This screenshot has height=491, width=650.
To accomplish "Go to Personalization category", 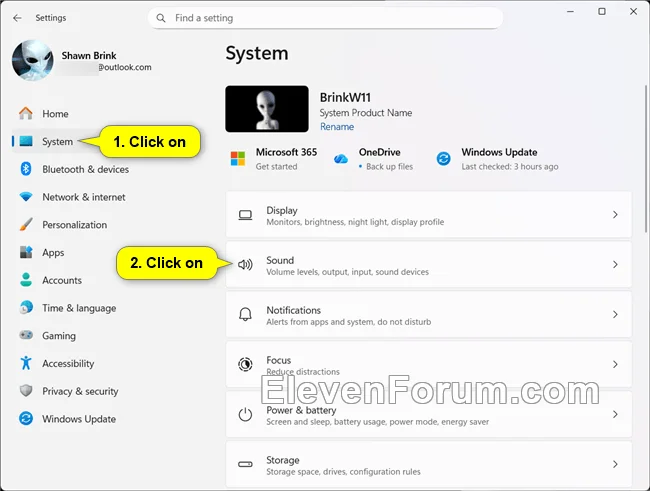I will (x=75, y=225).
